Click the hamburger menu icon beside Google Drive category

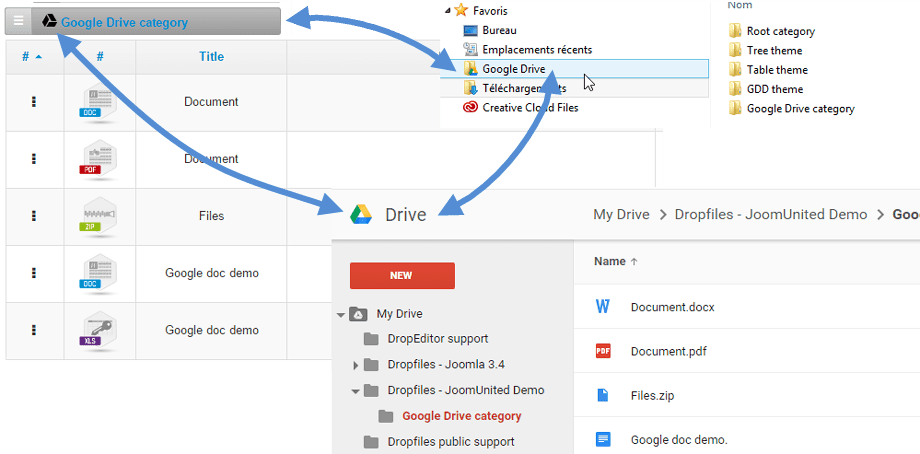(18, 21)
